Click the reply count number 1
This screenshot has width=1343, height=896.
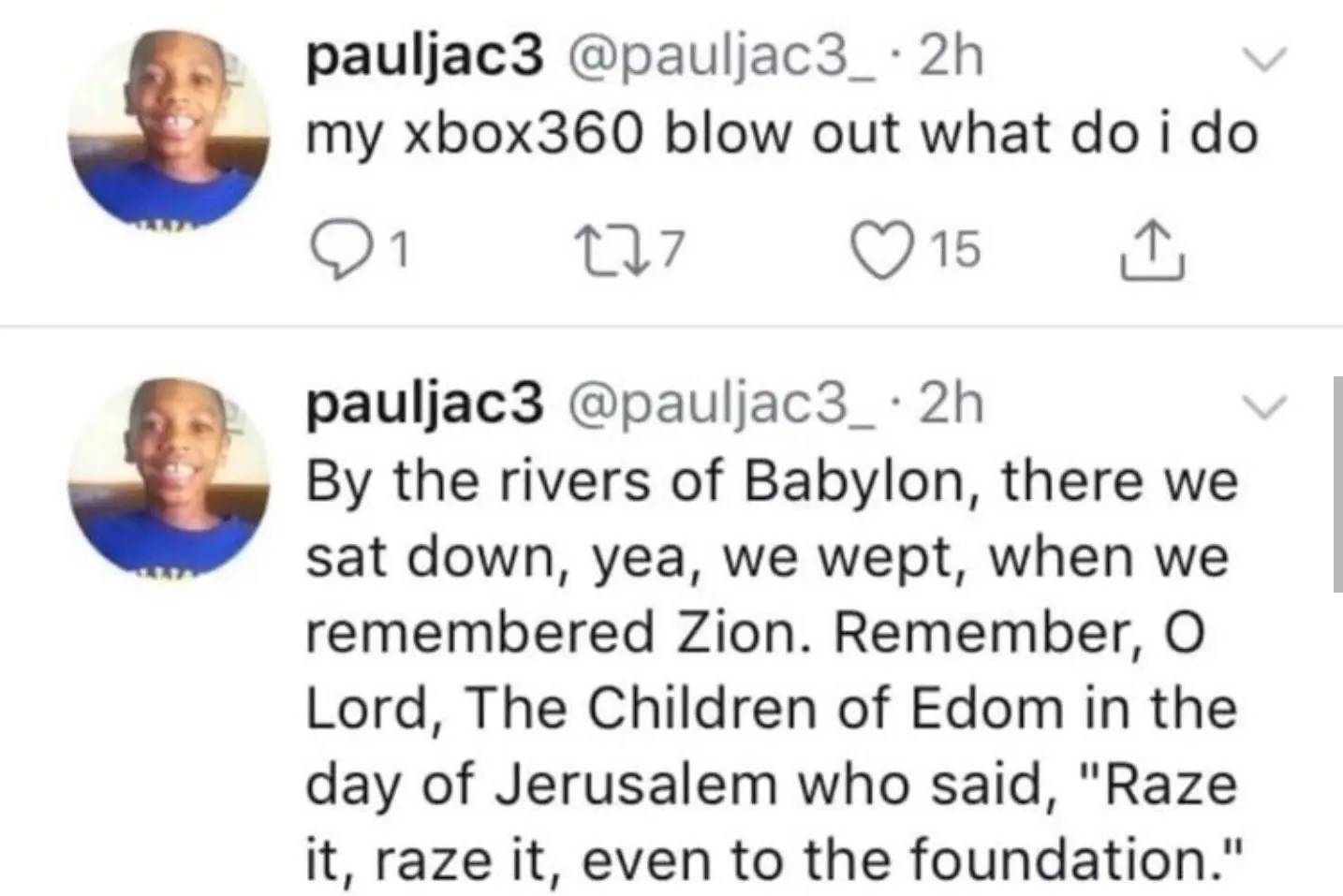click(399, 251)
